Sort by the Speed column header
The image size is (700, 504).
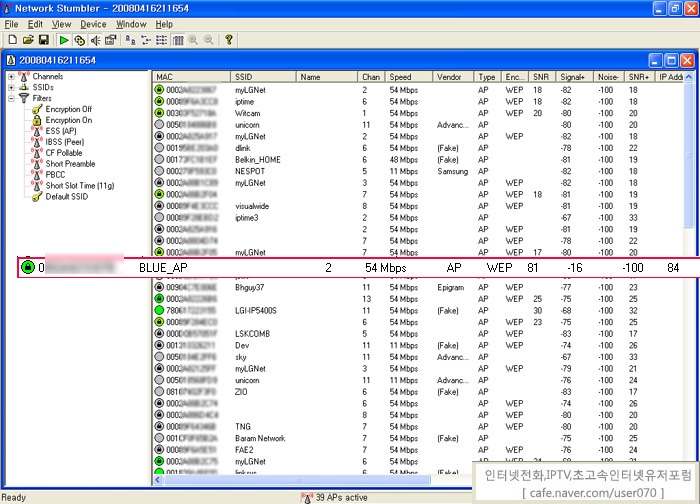point(409,77)
